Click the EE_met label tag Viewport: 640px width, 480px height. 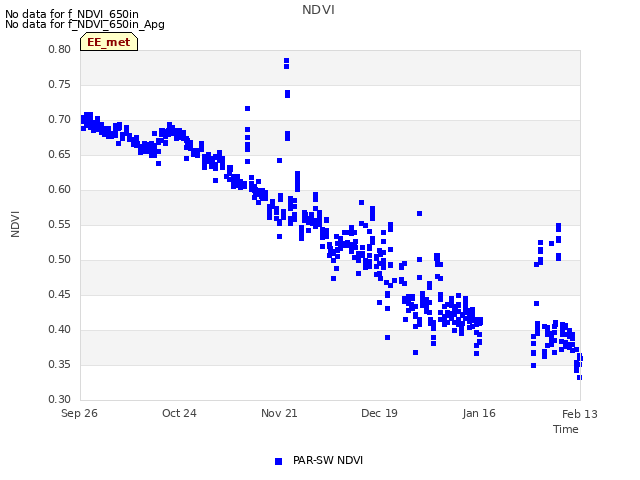[x=109, y=42]
